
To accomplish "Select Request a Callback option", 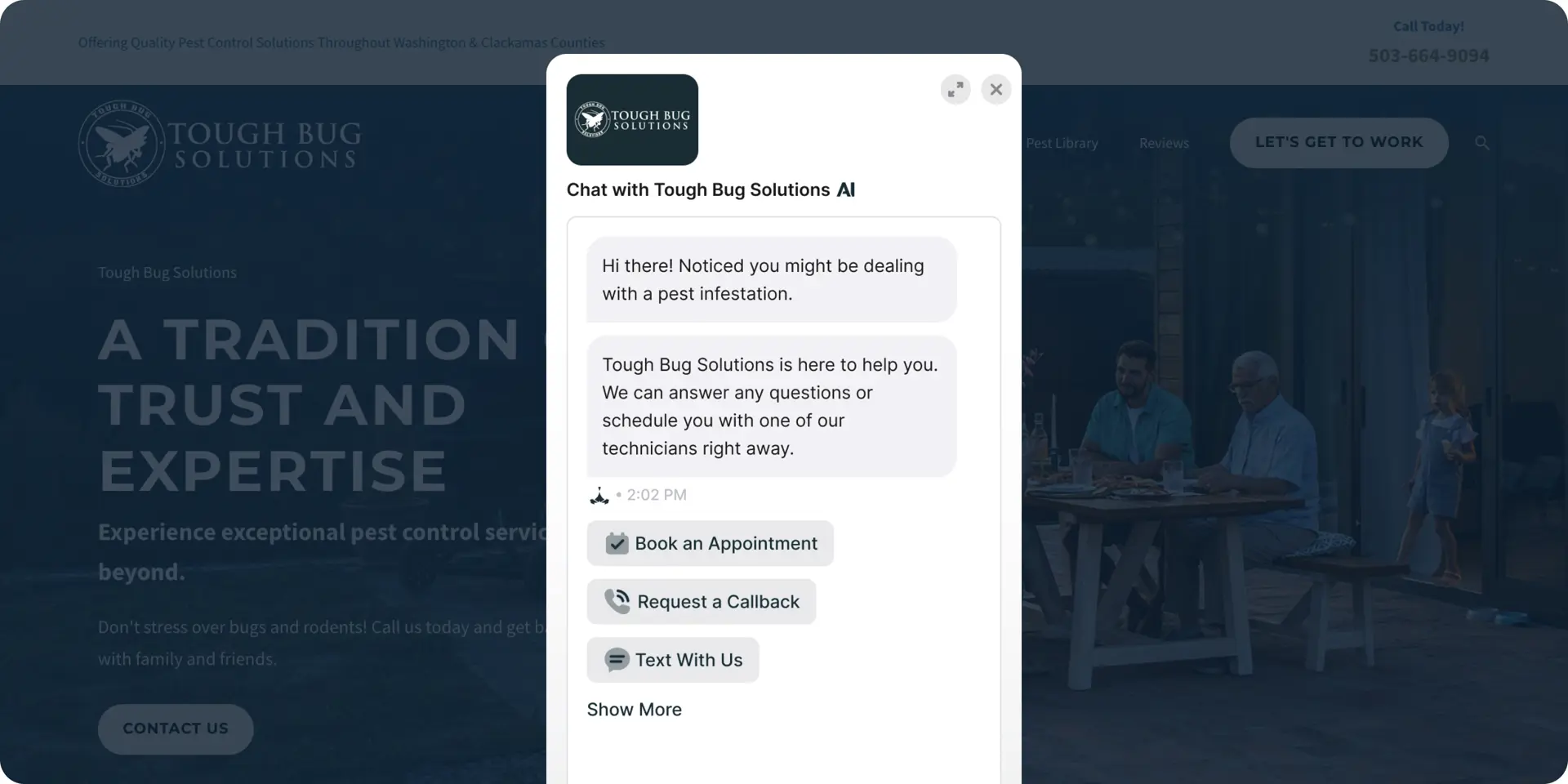I will (701, 602).
